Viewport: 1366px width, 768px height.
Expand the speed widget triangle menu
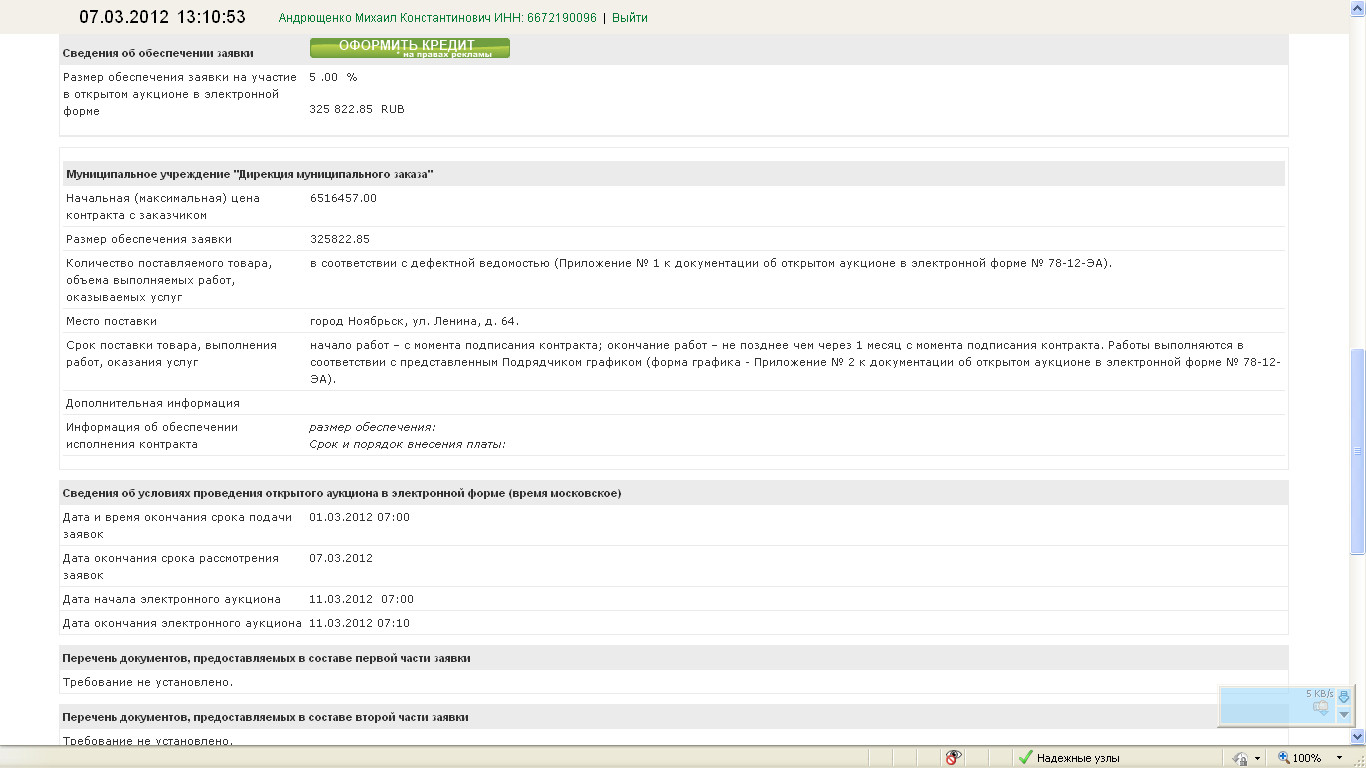1344,714
